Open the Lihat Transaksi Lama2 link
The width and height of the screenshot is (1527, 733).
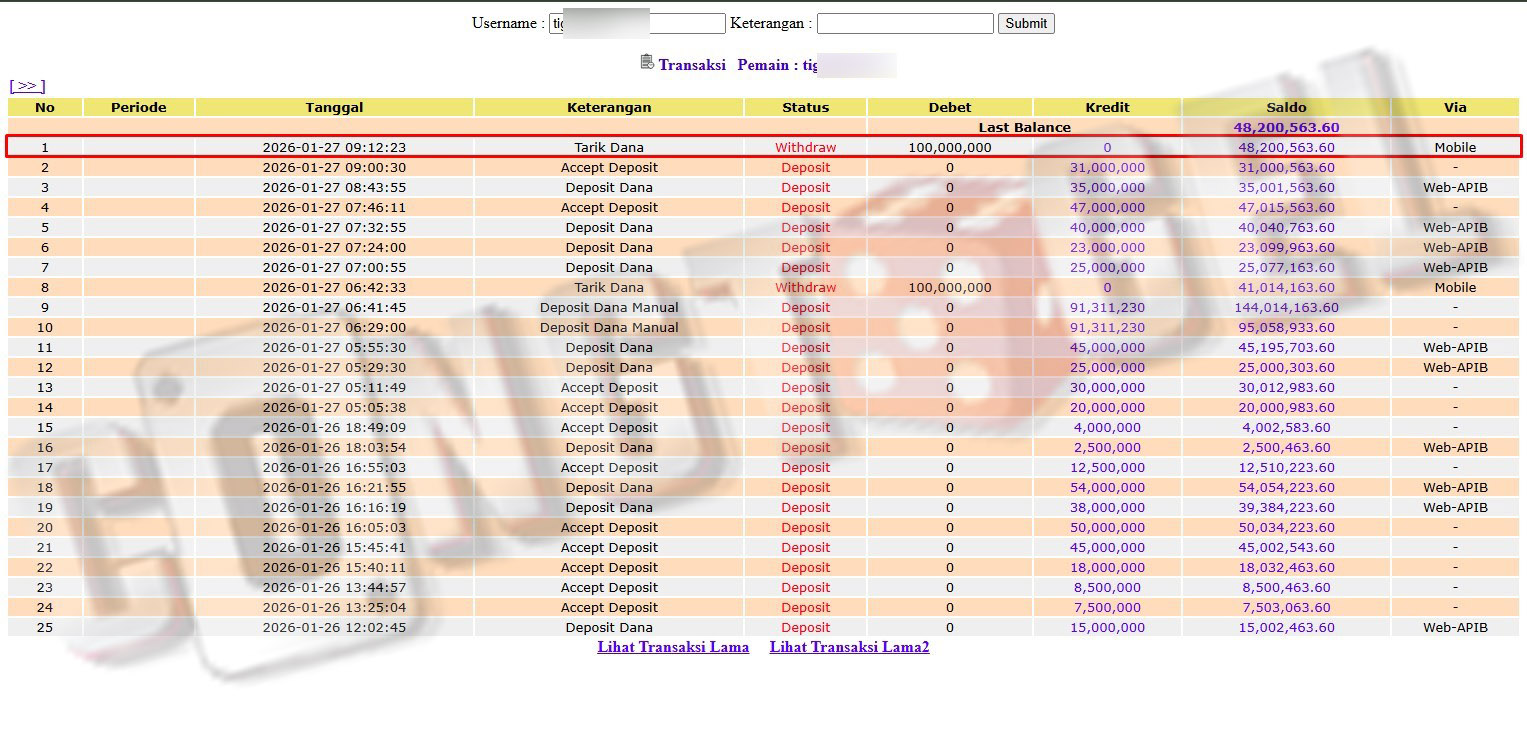(x=849, y=647)
